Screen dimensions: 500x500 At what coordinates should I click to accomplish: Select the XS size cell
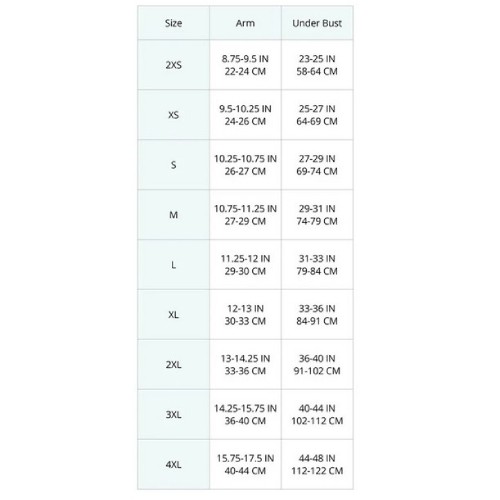173,115
